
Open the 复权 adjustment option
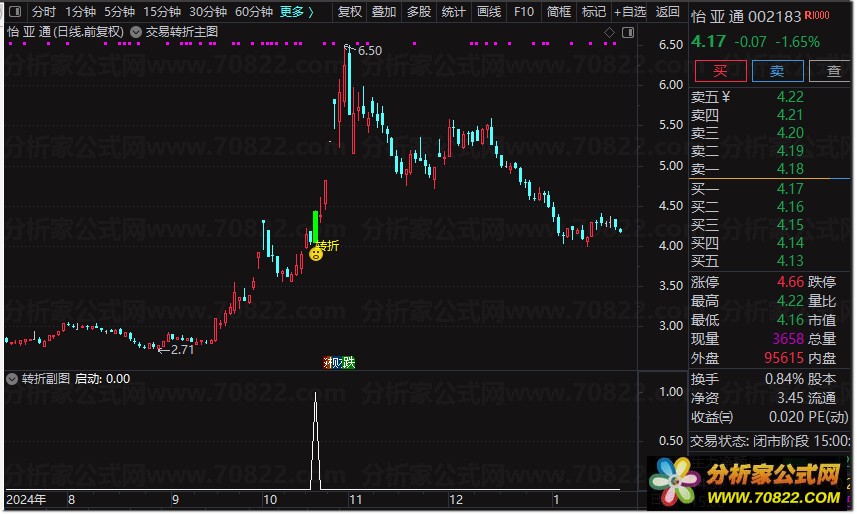(x=350, y=11)
